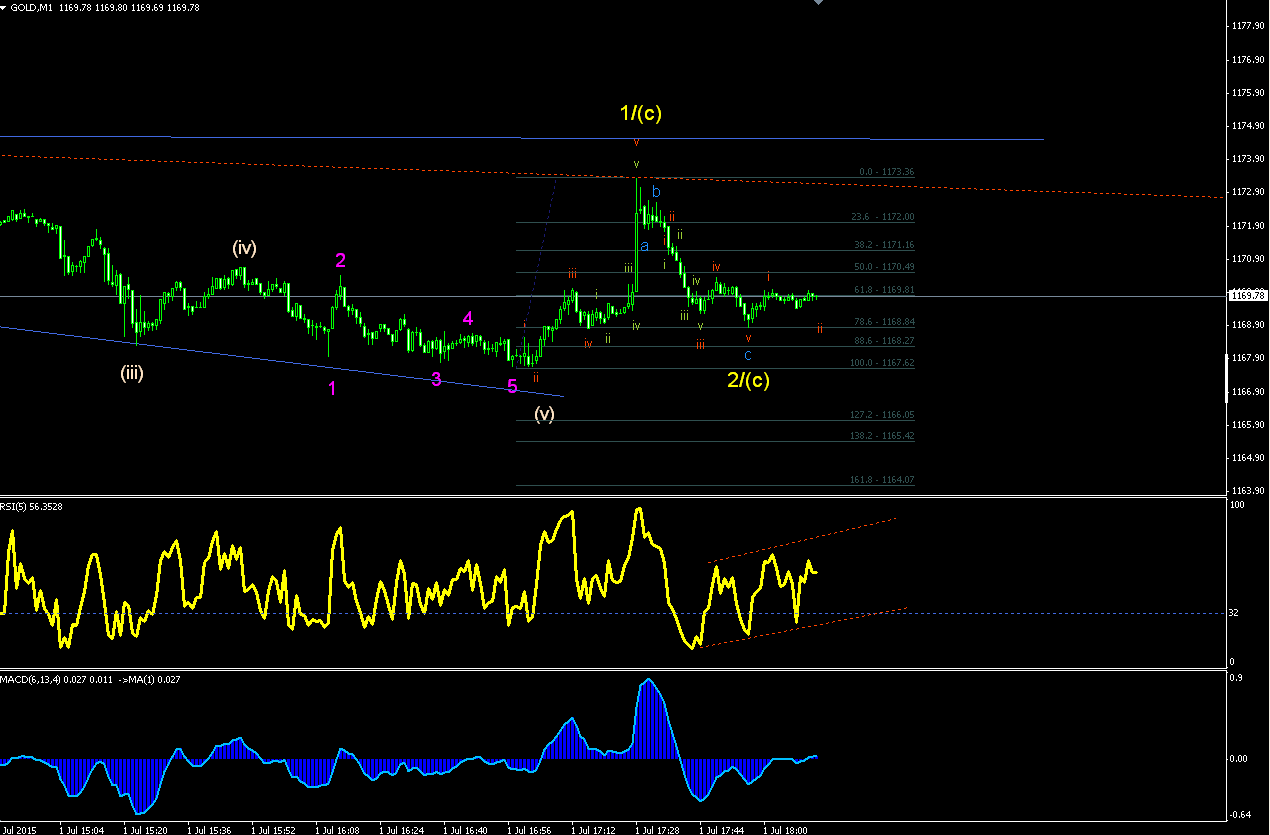The width and height of the screenshot is (1270, 835).
Task: Click Fibonacci level 78.6 - 1168.84
Action: click(882, 322)
